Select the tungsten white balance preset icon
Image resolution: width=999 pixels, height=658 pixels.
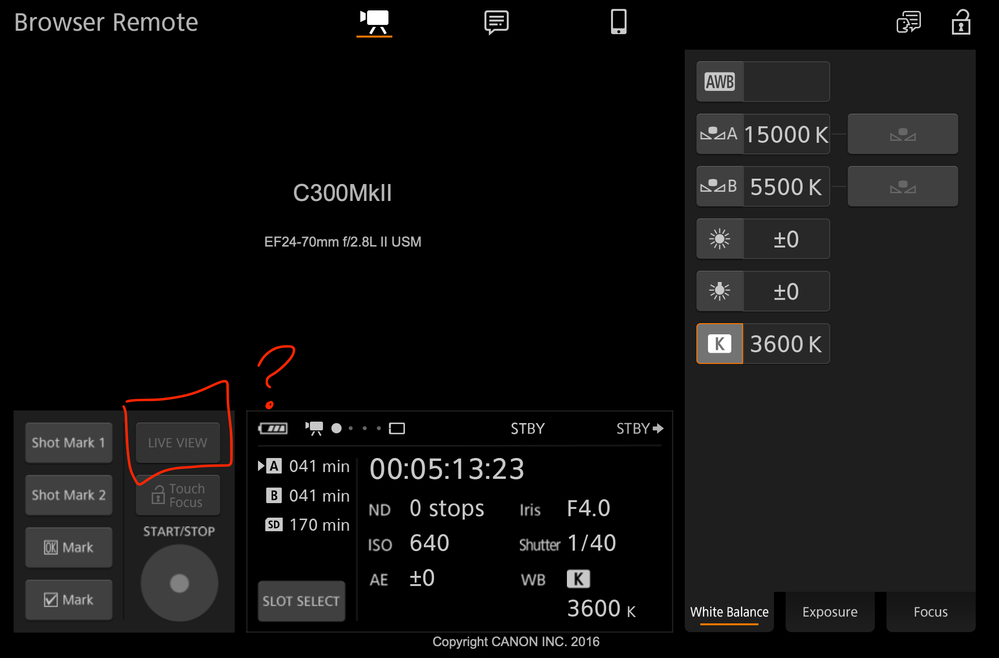(719, 291)
